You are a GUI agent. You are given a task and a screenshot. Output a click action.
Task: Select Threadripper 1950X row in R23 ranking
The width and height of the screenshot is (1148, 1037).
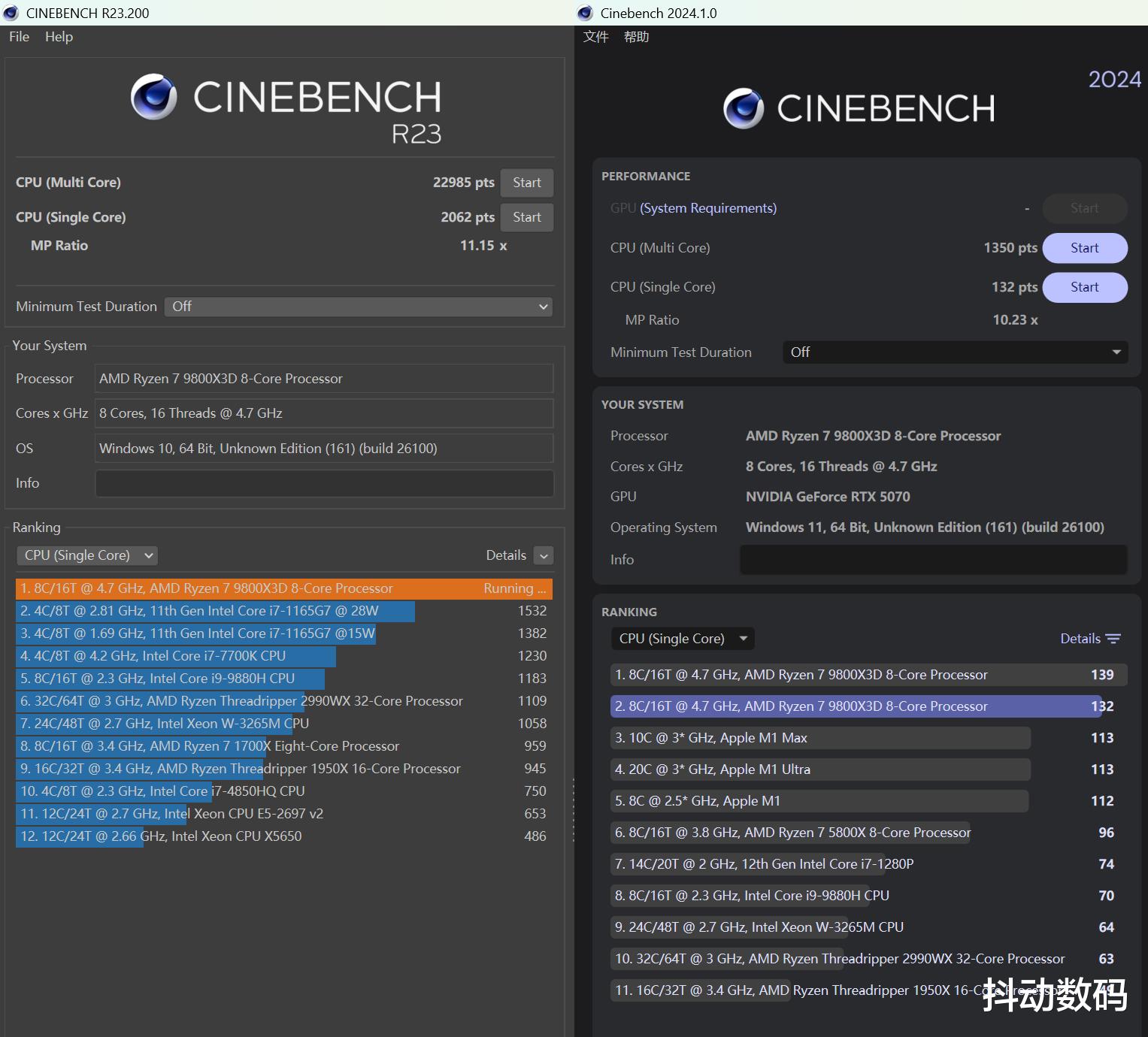(283, 769)
